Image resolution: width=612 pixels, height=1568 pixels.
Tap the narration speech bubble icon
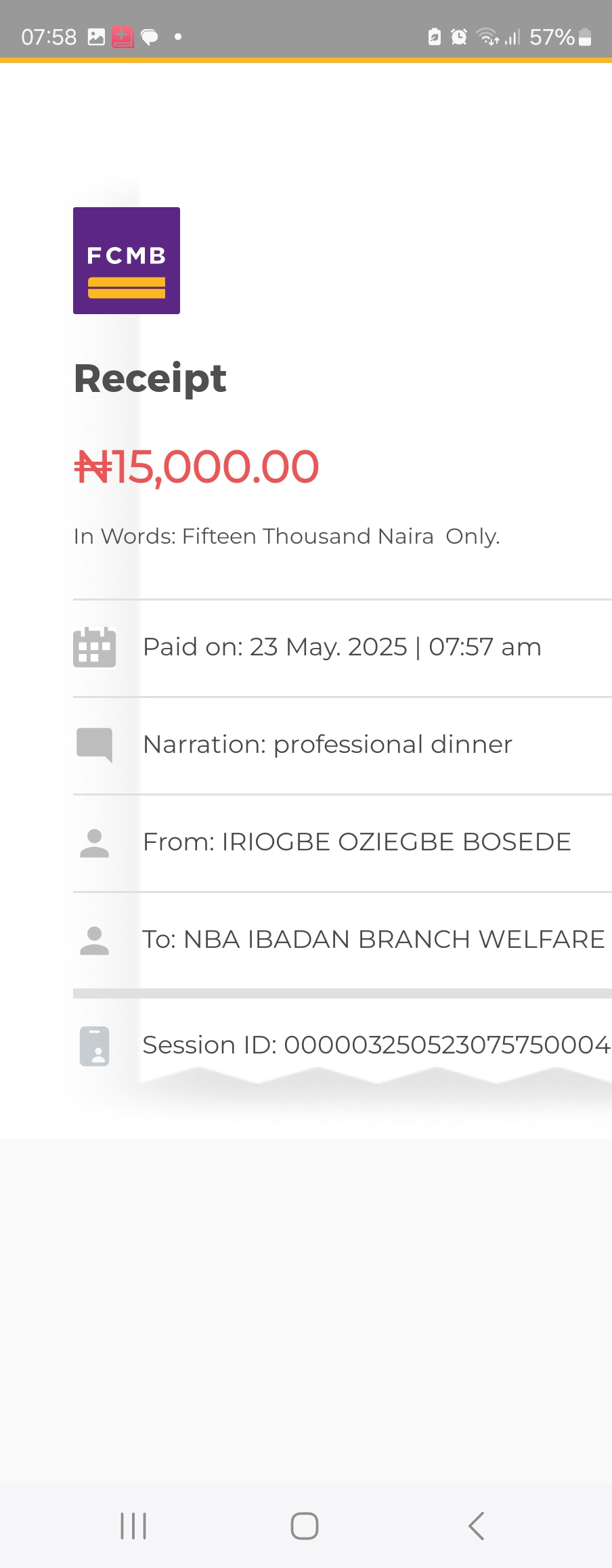click(x=95, y=745)
